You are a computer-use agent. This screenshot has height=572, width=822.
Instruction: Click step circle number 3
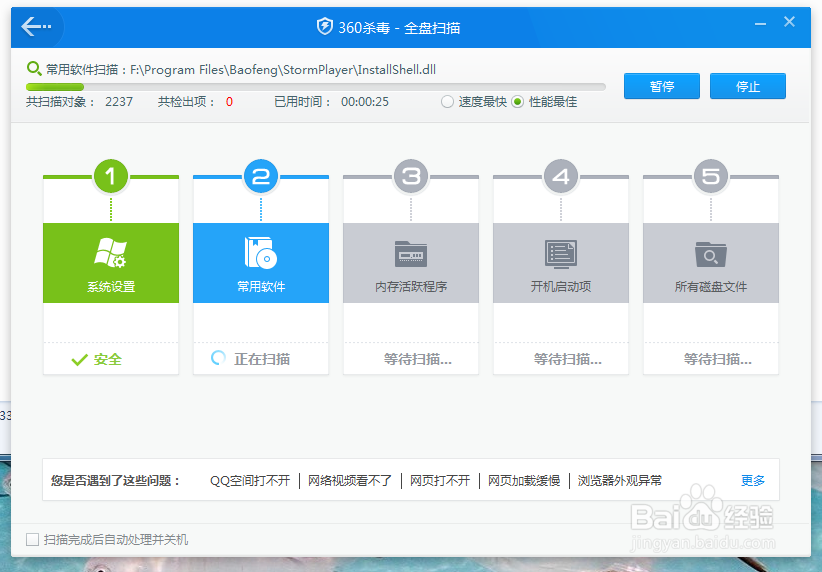410,177
